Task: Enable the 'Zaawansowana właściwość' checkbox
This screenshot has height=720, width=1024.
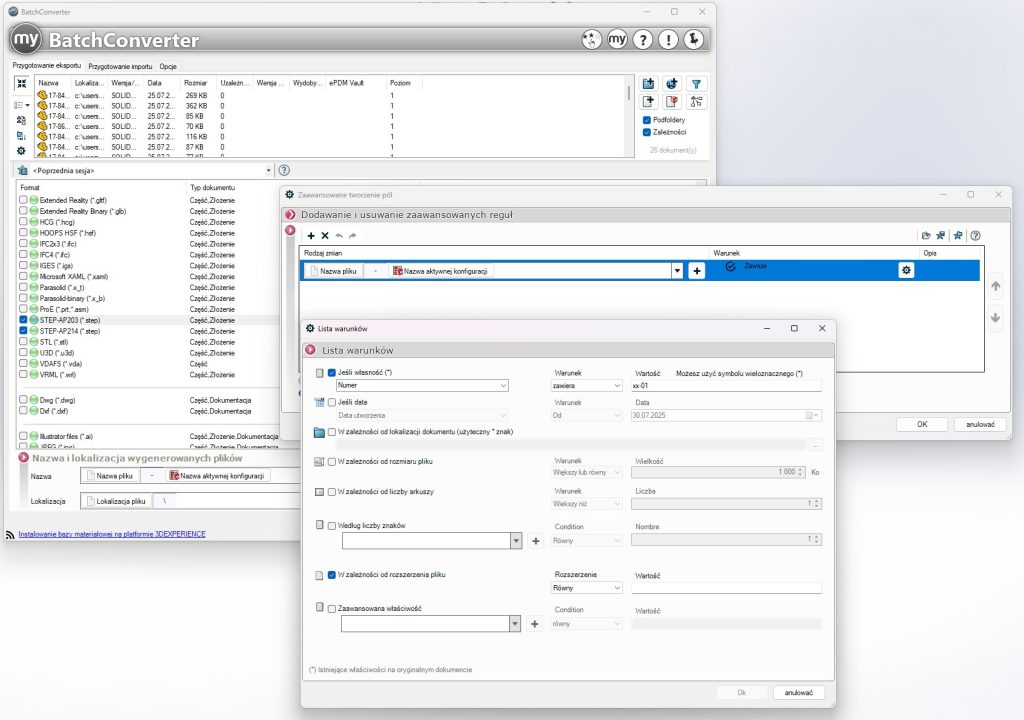Action: click(332, 609)
